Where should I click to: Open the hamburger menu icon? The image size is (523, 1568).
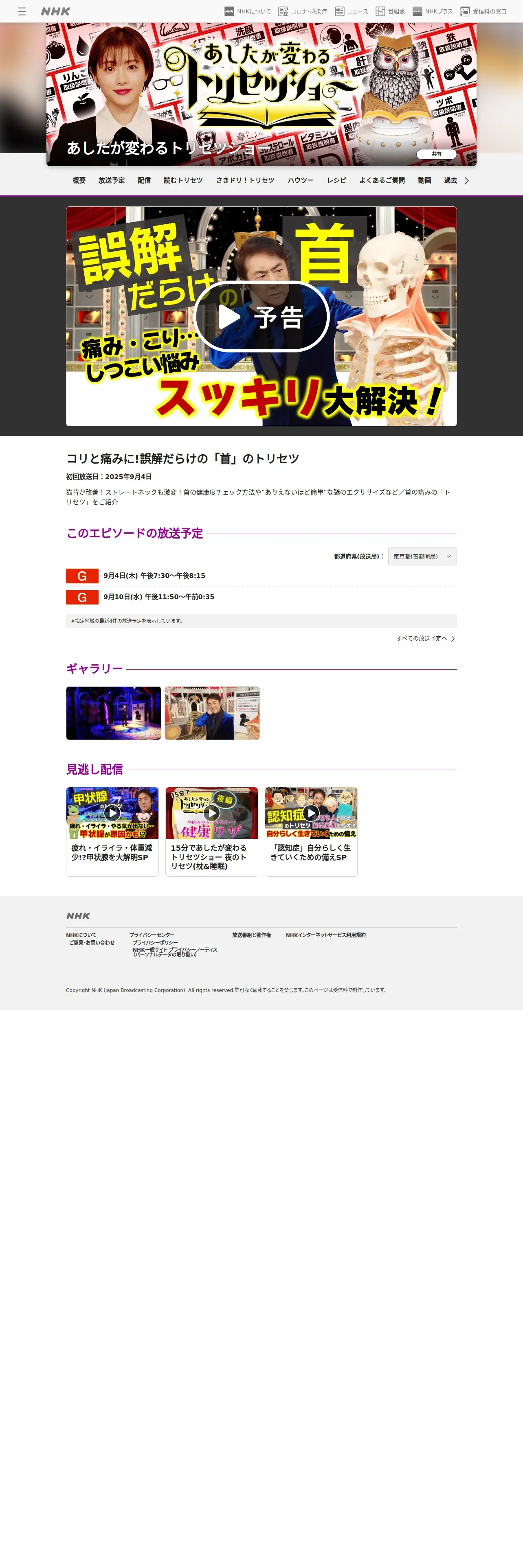[x=22, y=11]
